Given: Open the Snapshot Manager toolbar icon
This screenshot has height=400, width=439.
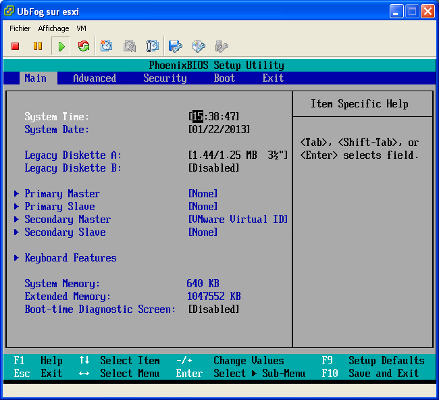Looking at the screenshot, I should 152,46.
